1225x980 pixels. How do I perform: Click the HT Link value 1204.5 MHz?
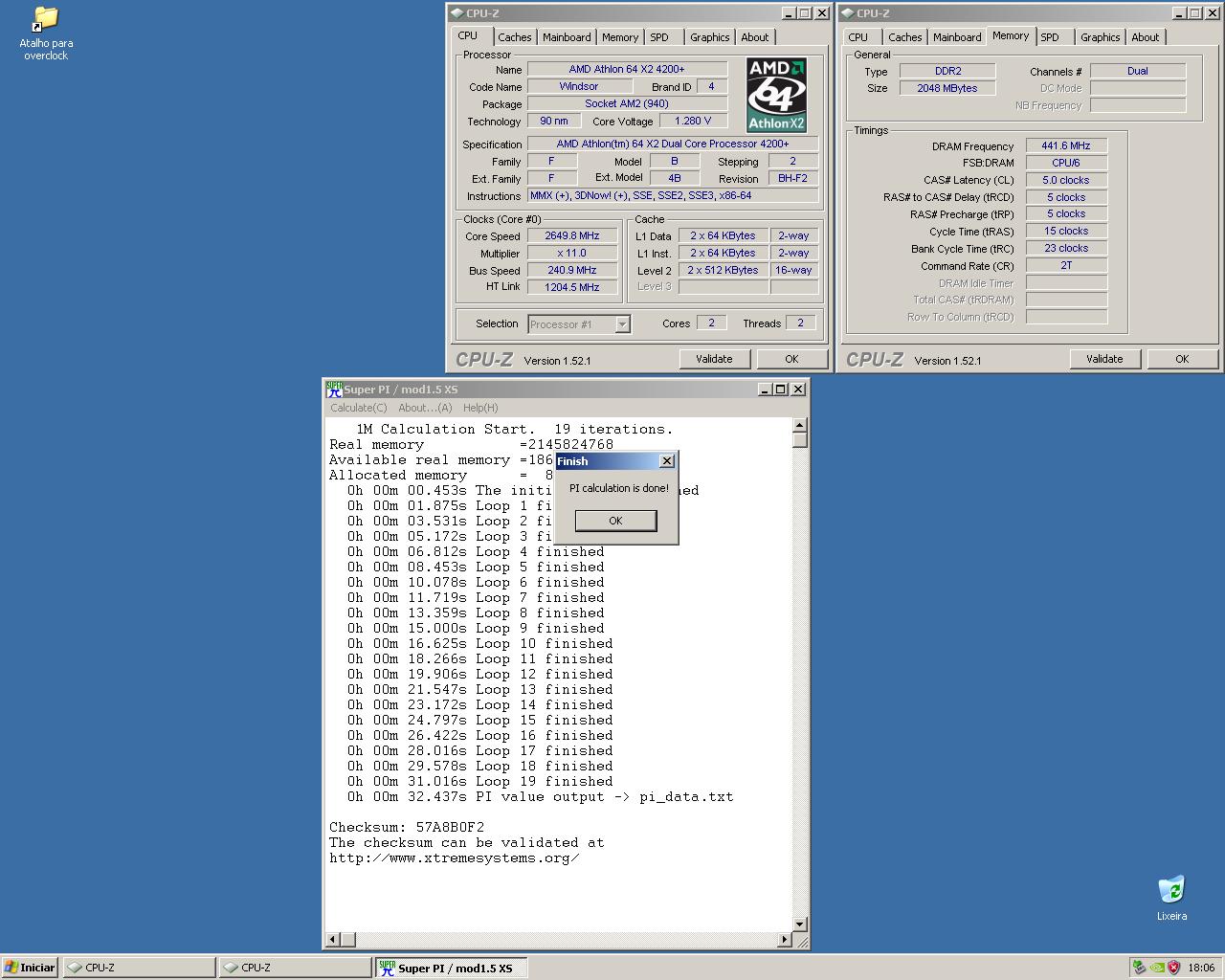572,287
